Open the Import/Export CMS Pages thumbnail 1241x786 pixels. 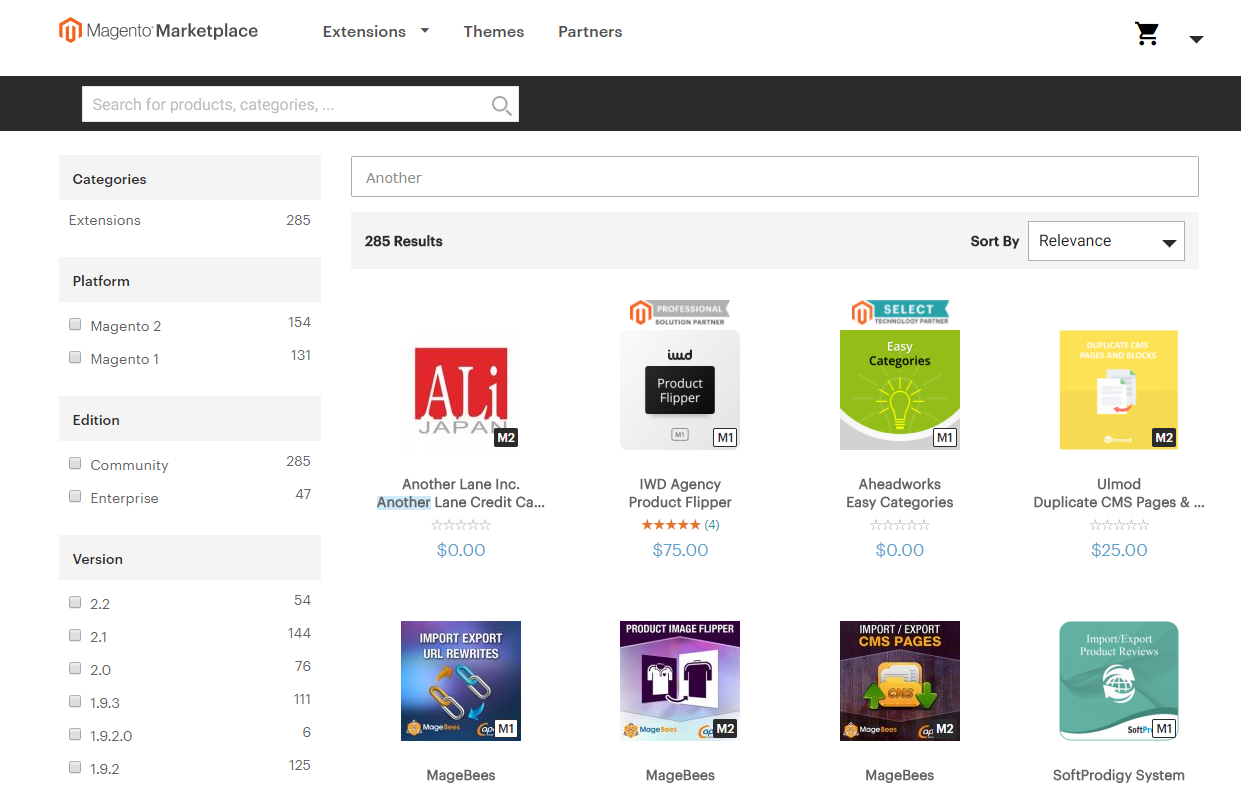click(900, 681)
